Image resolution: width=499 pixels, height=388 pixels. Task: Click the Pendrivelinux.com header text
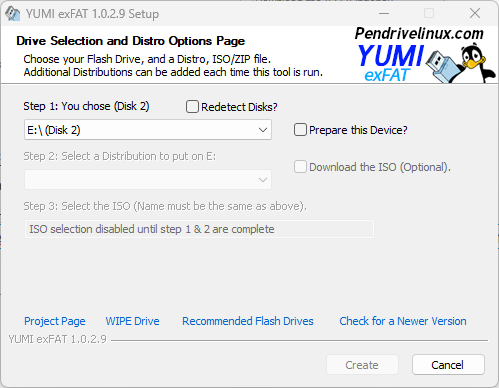click(x=419, y=34)
